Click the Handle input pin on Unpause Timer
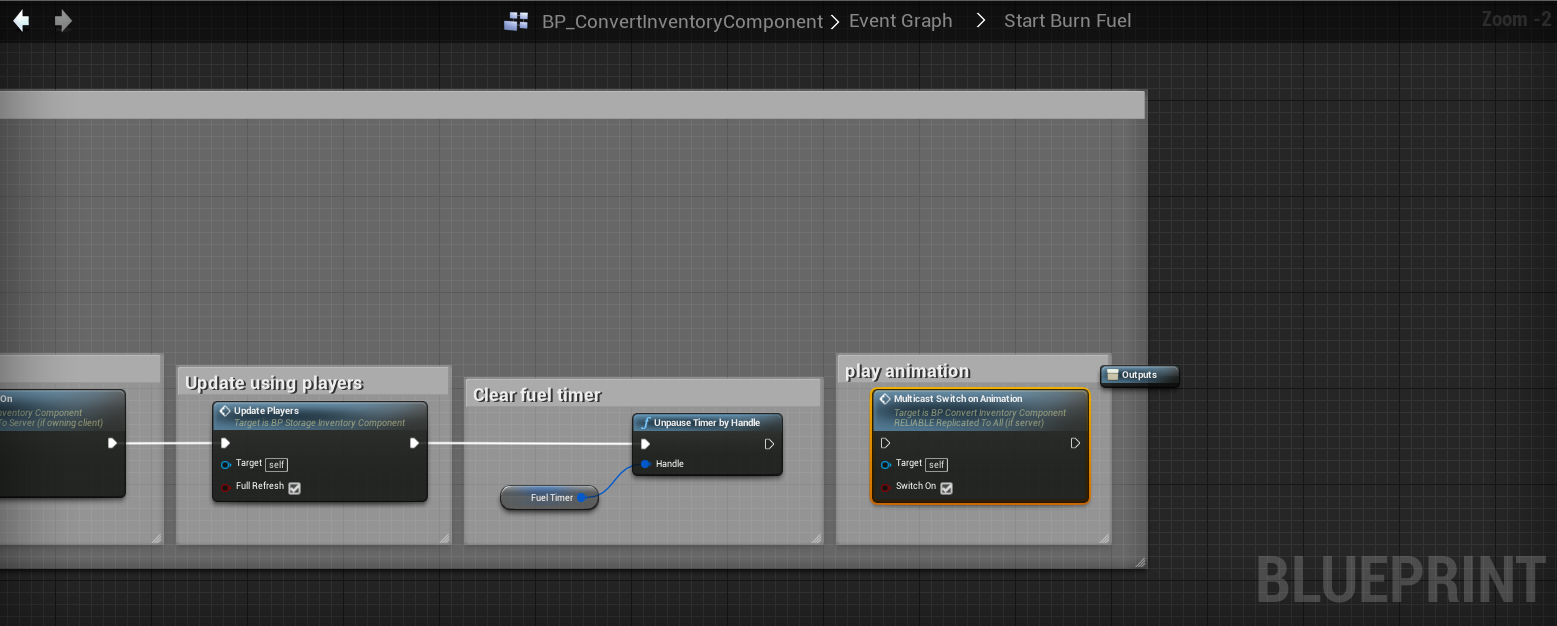1557x626 pixels. pyautogui.click(x=646, y=464)
